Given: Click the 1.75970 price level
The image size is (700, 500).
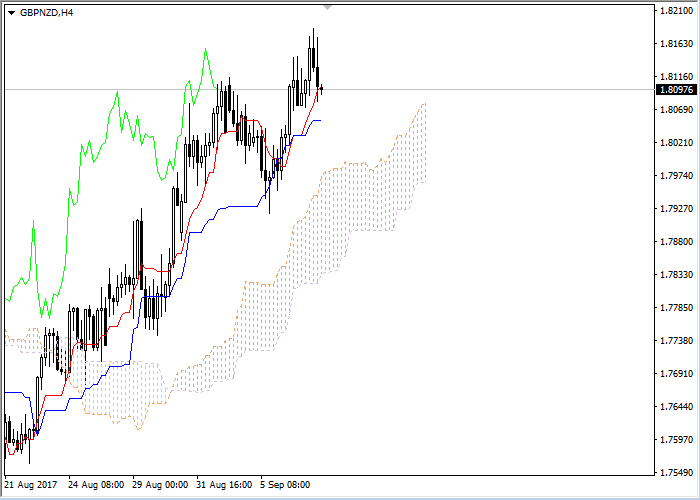Looking at the screenshot, I should point(676,440).
